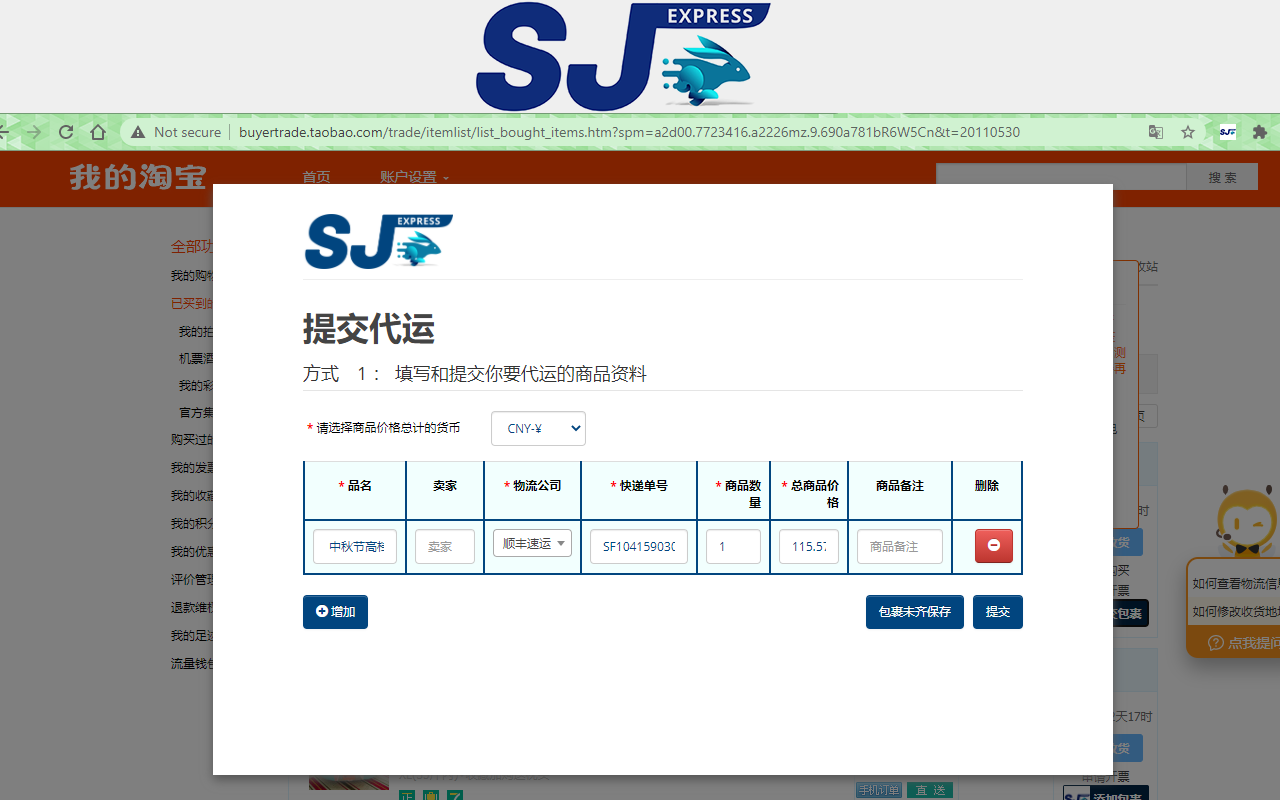The height and width of the screenshot is (800, 1280).
Task: Click the browser reload icon
Action: 66,132
